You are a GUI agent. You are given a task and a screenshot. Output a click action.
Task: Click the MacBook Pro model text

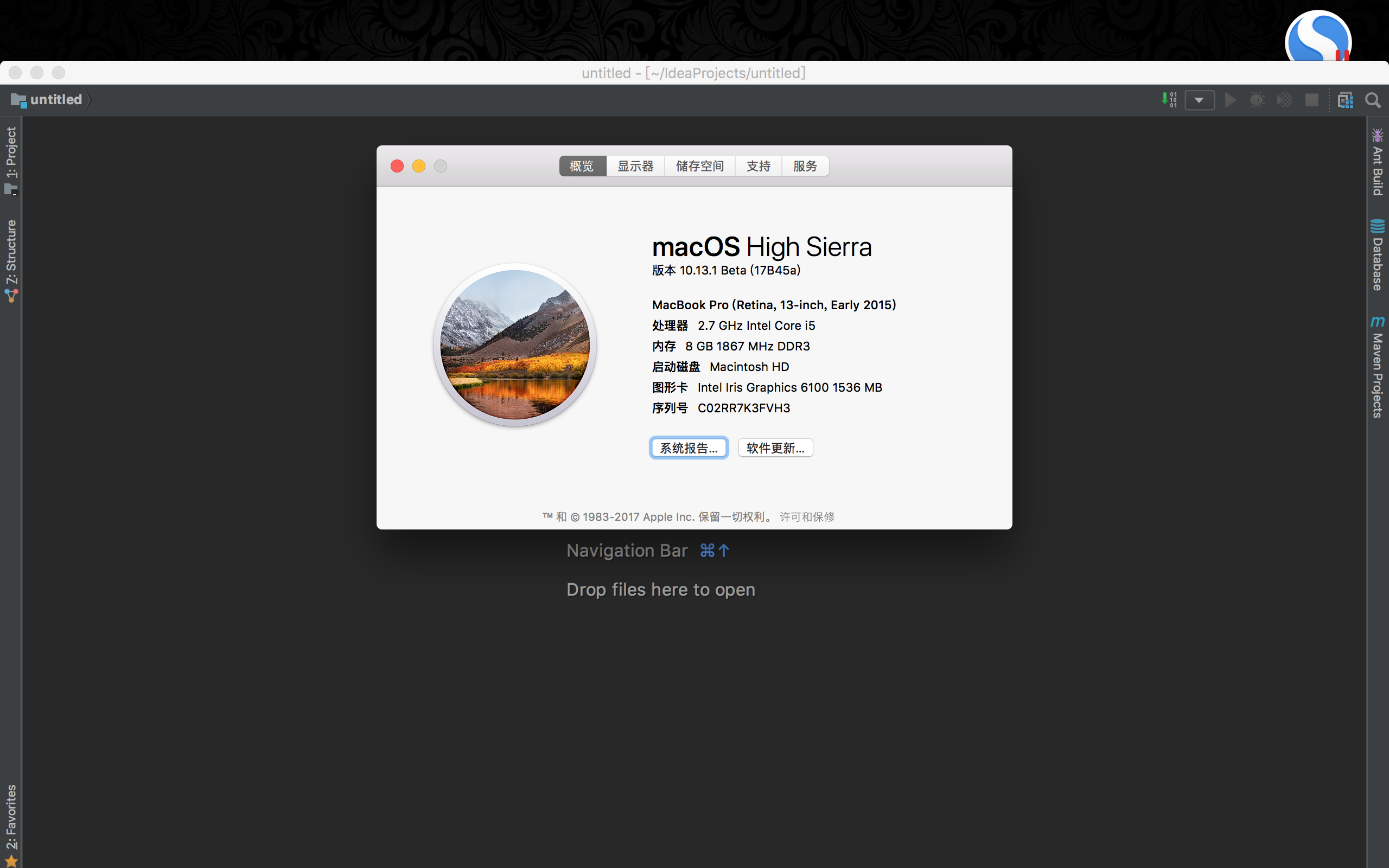coord(774,305)
